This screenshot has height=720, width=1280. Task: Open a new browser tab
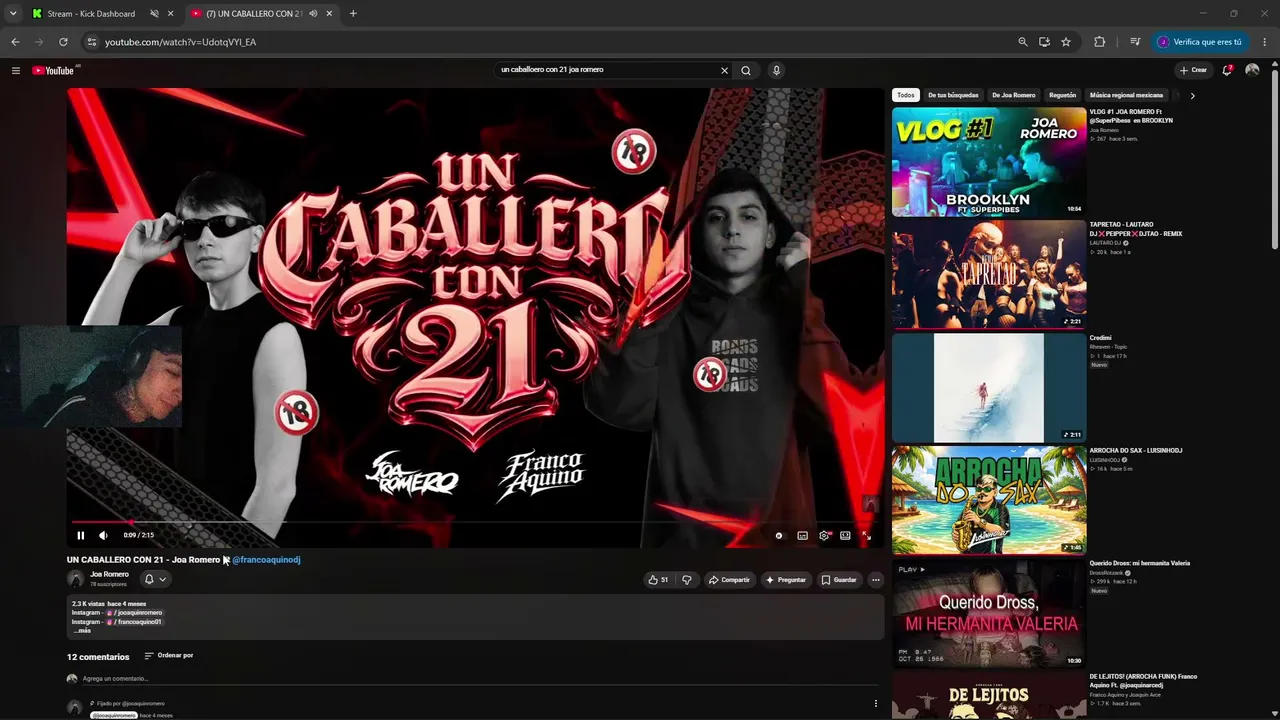click(353, 14)
